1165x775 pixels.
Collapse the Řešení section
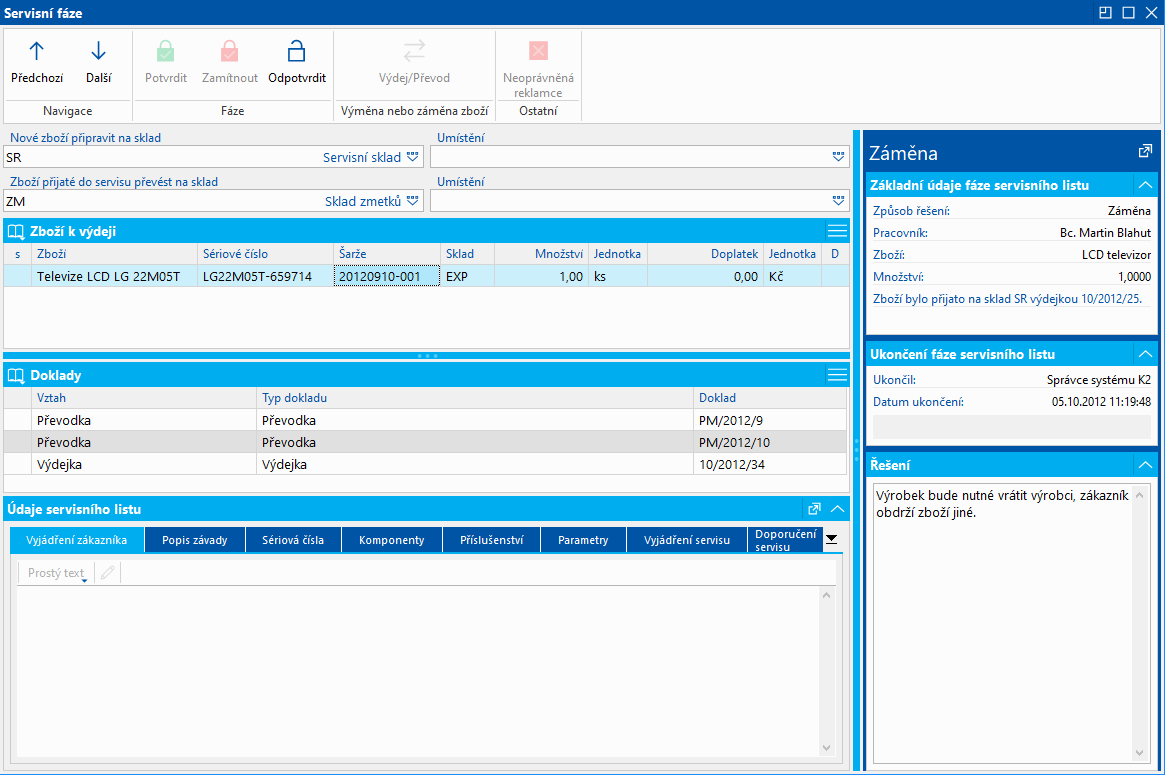pyautogui.click(x=1144, y=465)
